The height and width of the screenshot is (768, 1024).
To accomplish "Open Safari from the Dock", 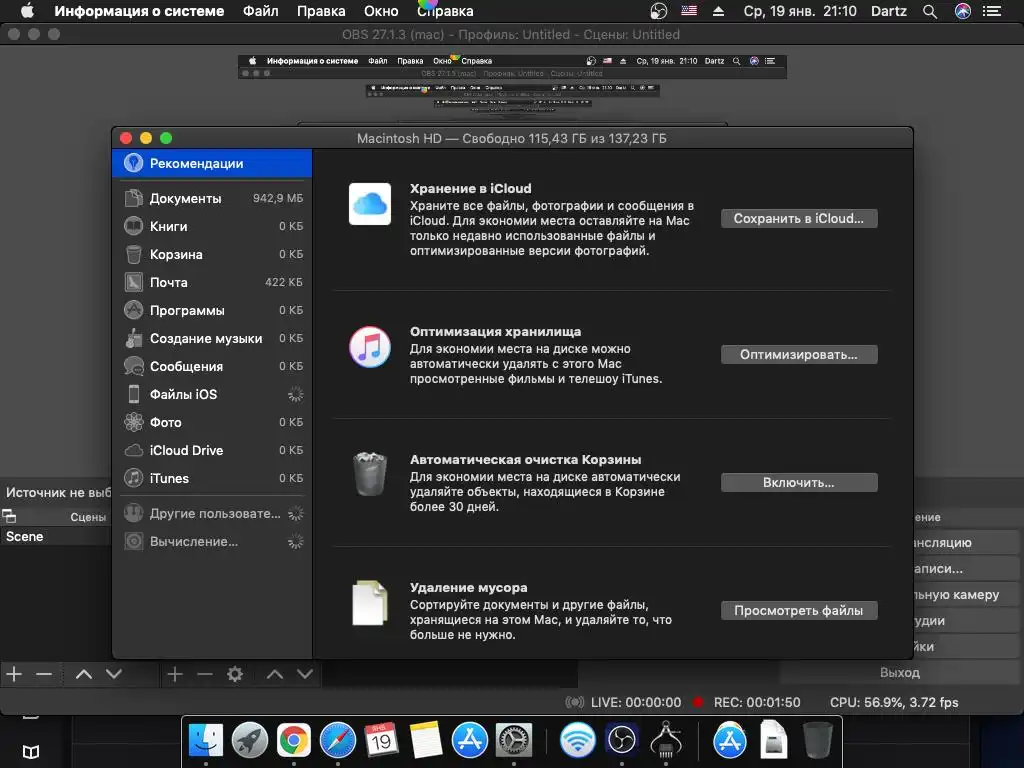I will pyautogui.click(x=338, y=741).
